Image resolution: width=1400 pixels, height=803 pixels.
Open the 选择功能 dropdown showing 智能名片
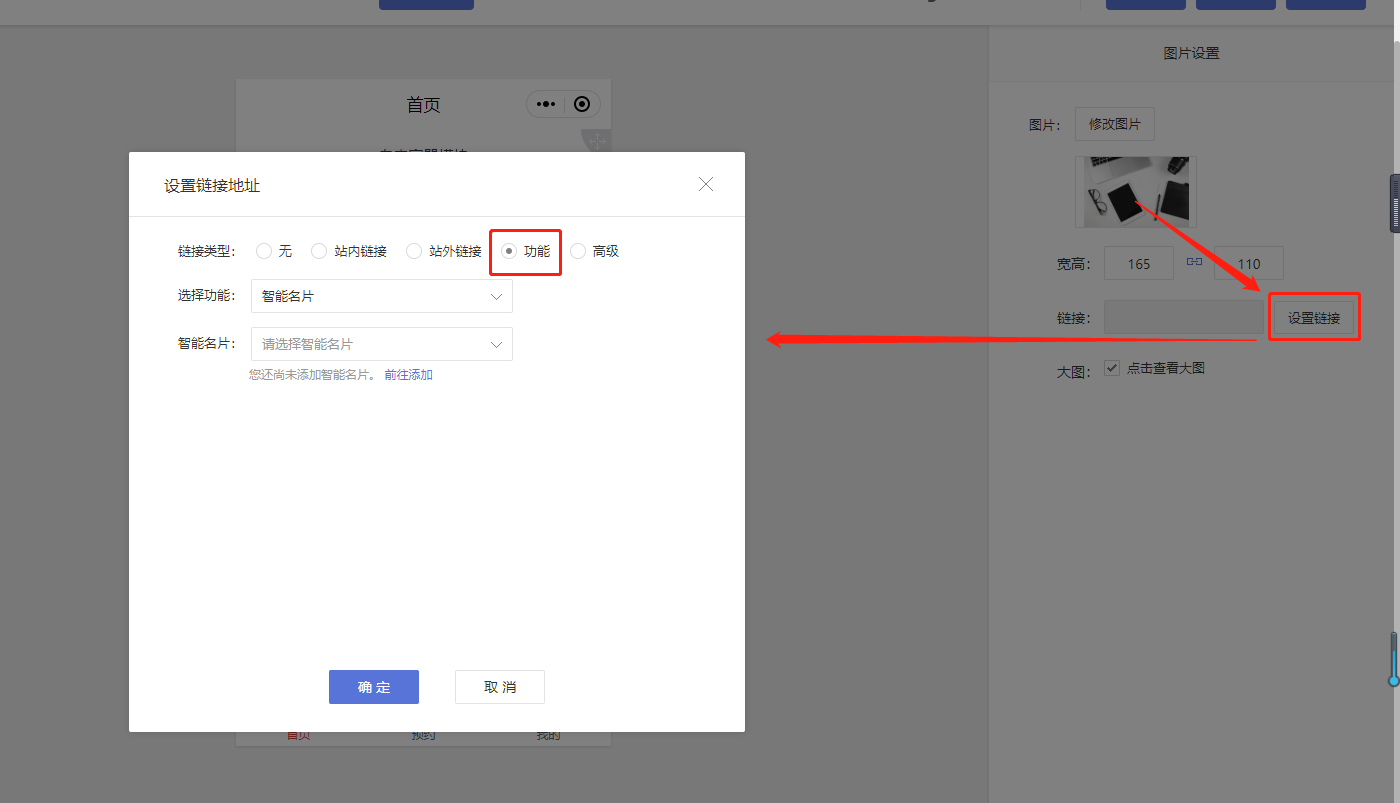(x=382, y=296)
